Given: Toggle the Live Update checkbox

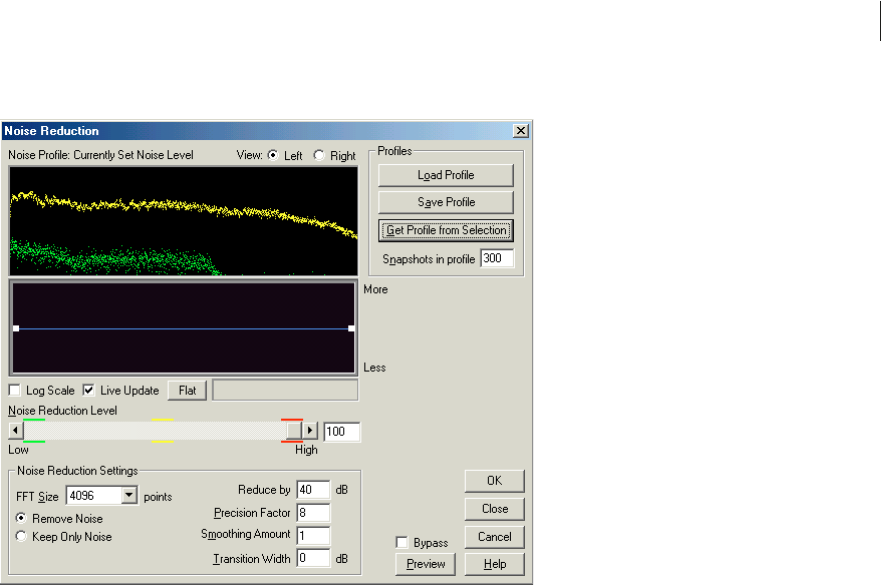Looking at the screenshot, I should (88, 390).
